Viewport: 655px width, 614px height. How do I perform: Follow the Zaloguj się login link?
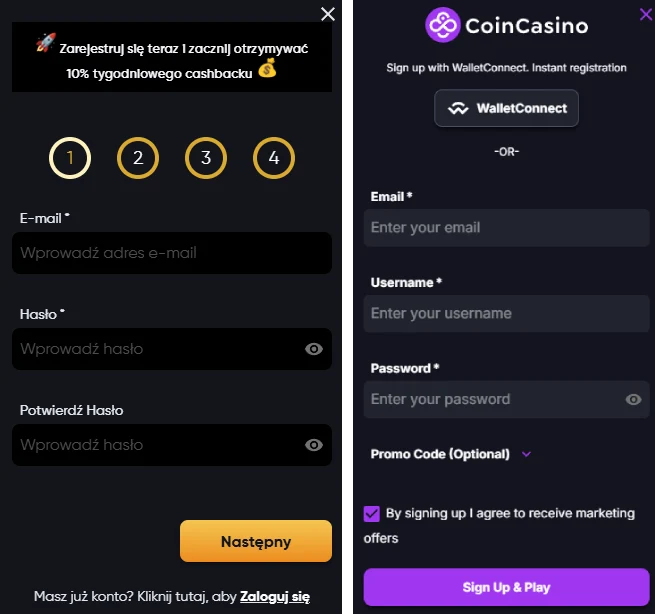coord(275,596)
